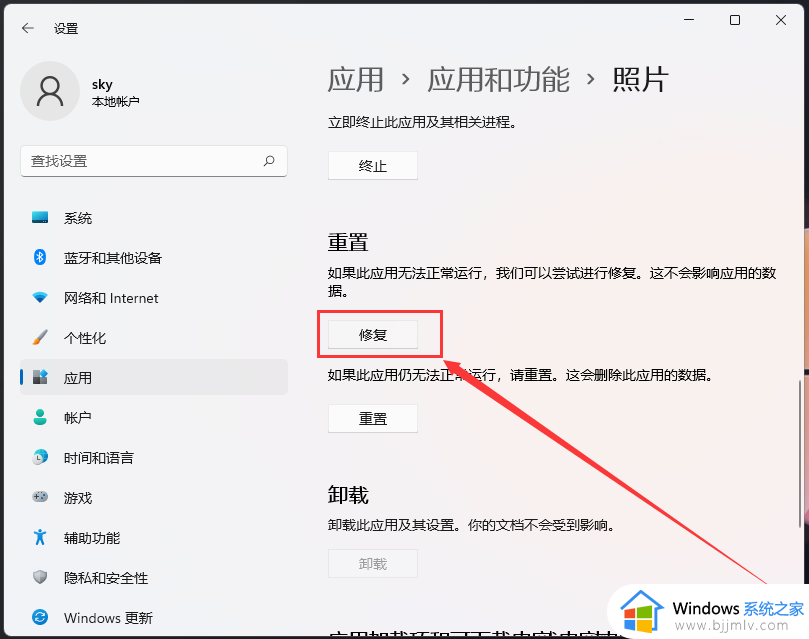Click the vertical scrollbar on the right
The width and height of the screenshot is (809, 639).
coord(800,454)
